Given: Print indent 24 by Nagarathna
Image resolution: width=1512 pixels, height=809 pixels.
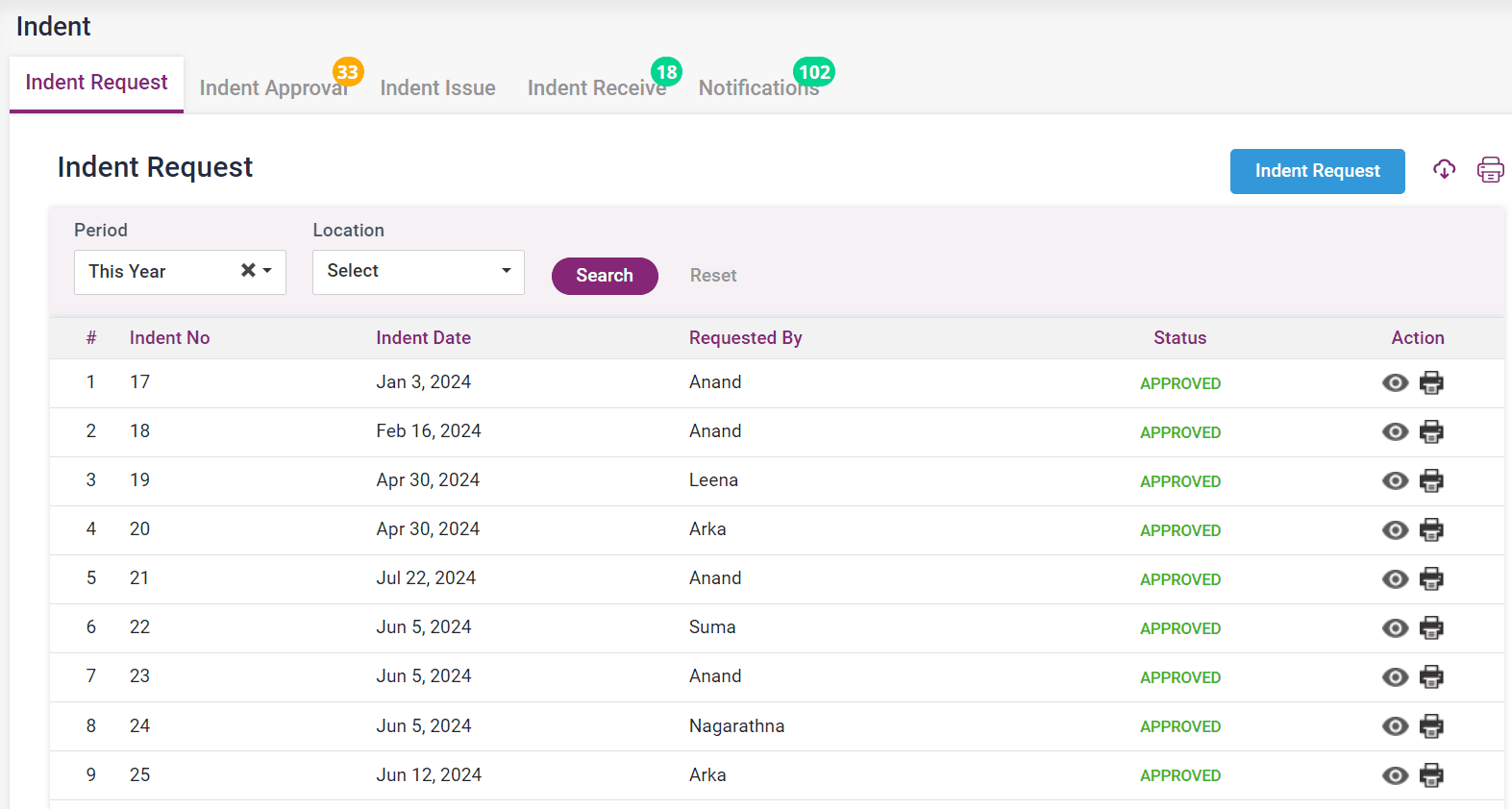Looking at the screenshot, I should tap(1431, 726).
